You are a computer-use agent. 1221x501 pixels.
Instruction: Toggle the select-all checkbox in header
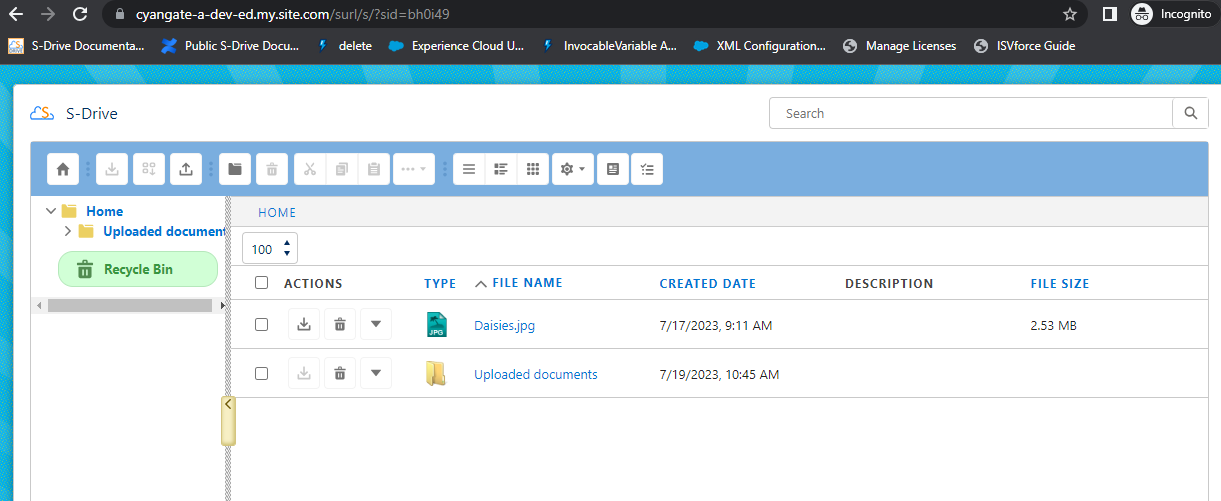pyautogui.click(x=262, y=283)
